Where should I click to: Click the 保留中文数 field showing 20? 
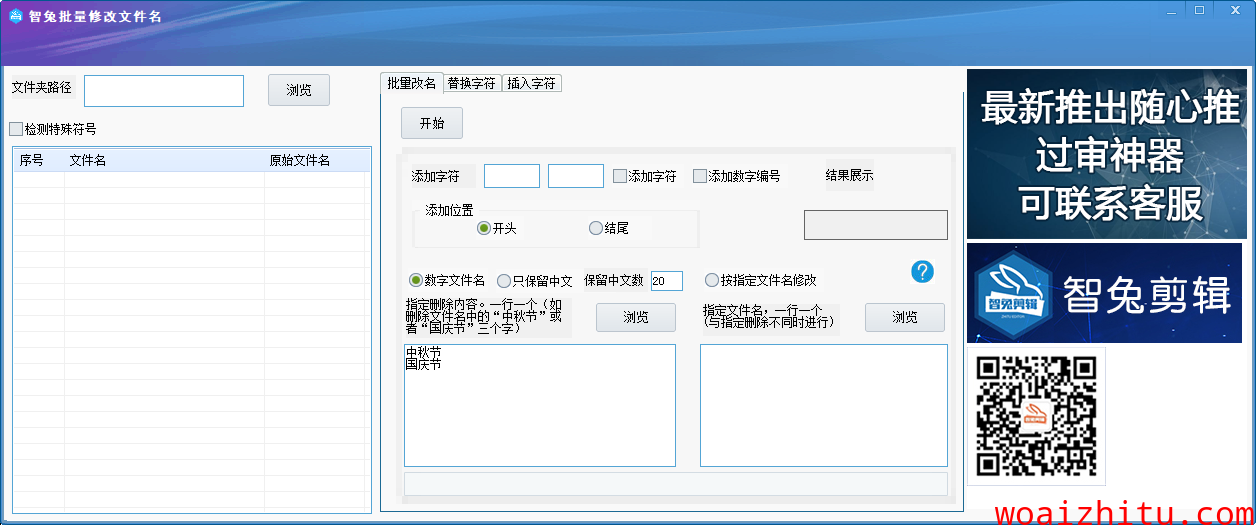[x=667, y=281]
